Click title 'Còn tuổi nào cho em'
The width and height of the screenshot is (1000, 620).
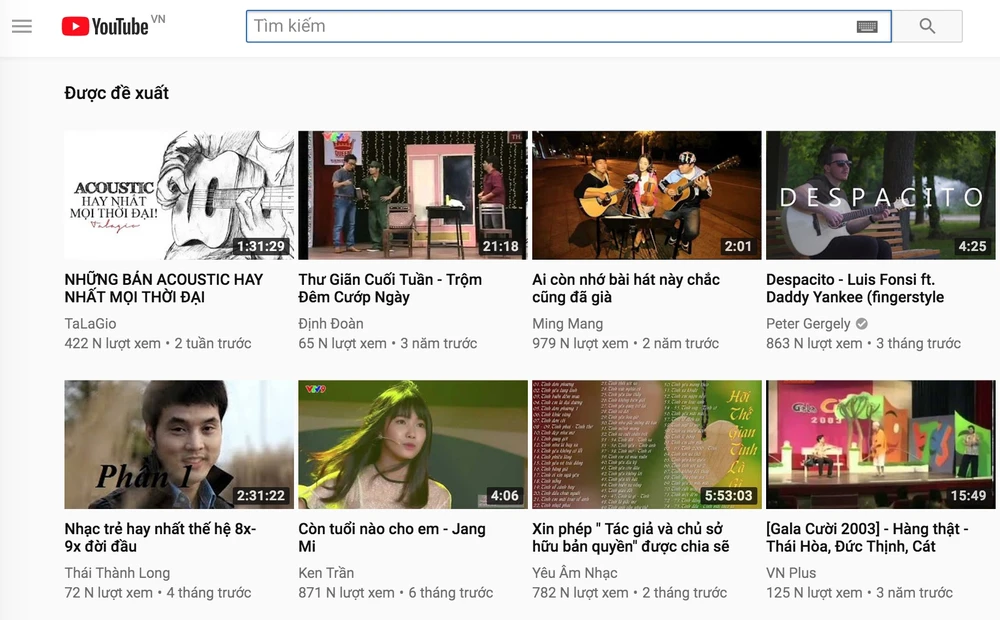[x=392, y=537]
